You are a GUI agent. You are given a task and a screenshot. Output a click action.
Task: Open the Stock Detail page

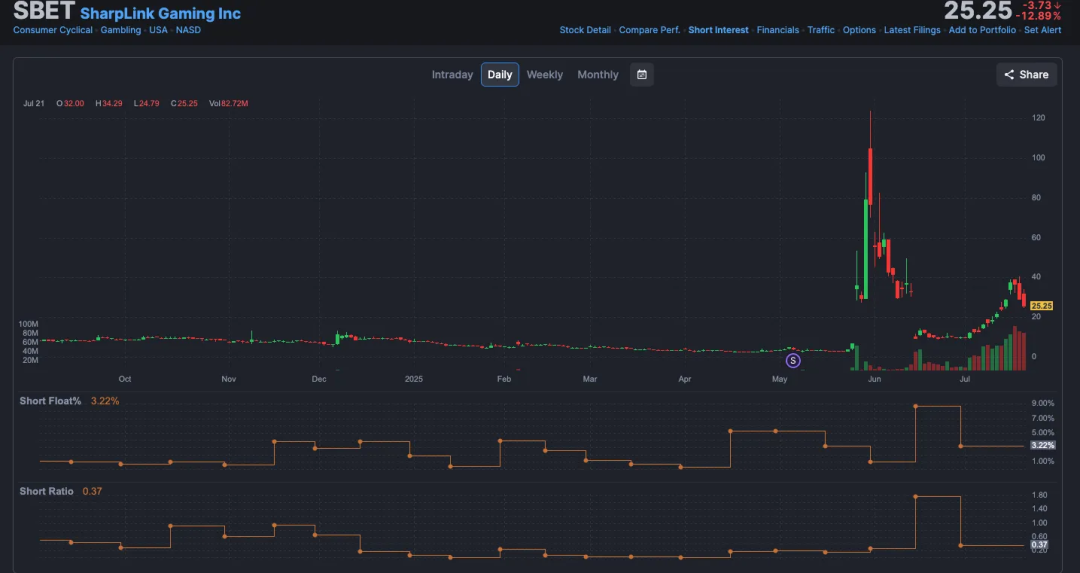585,30
